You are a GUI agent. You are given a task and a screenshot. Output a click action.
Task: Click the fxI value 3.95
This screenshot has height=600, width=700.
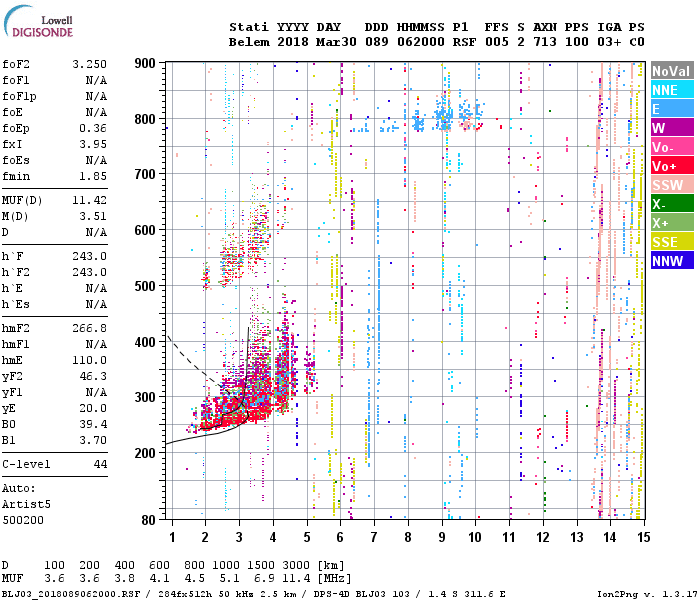point(93,144)
